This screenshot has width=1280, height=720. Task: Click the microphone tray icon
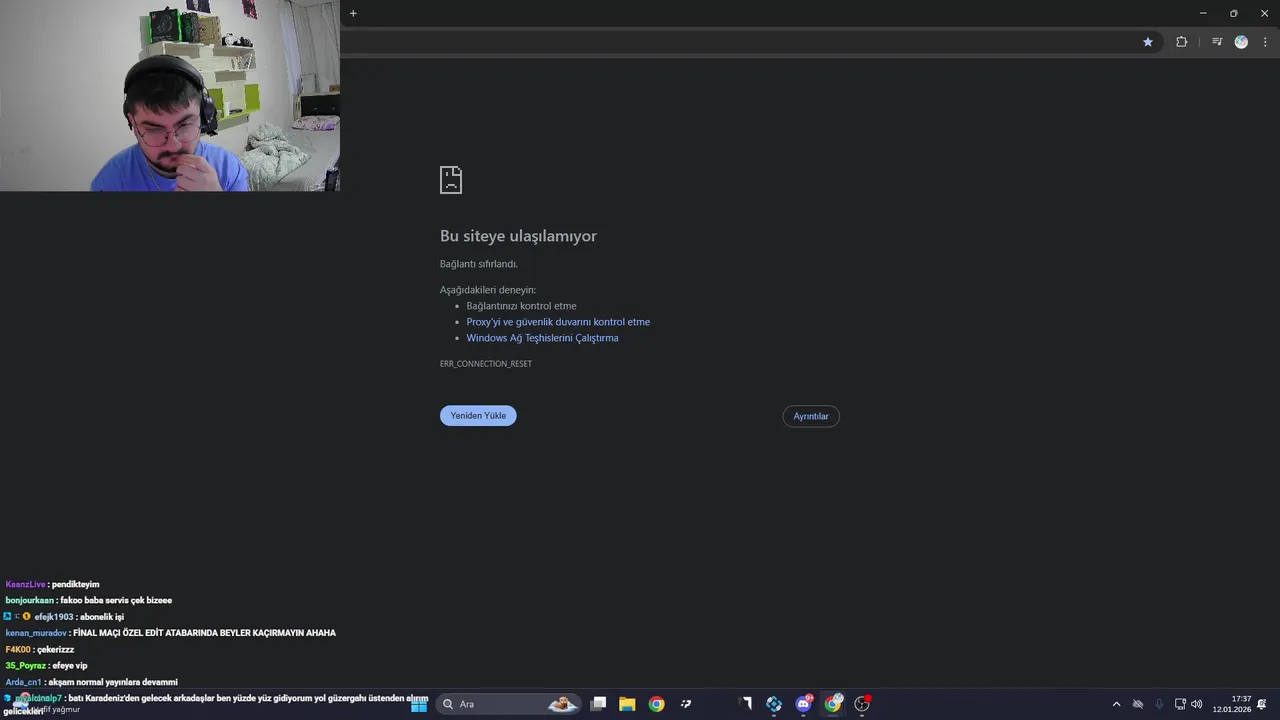1159,704
